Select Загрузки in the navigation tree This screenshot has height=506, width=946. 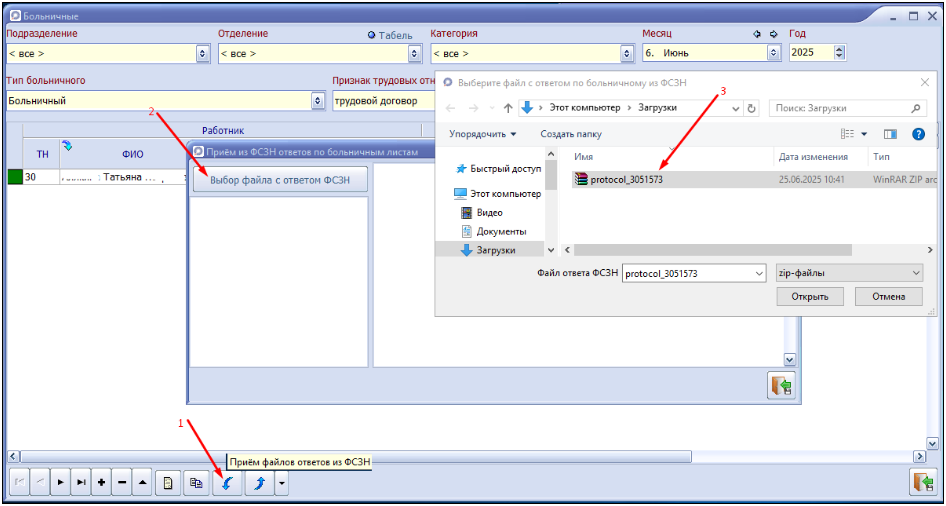click(x=495, y=251)
